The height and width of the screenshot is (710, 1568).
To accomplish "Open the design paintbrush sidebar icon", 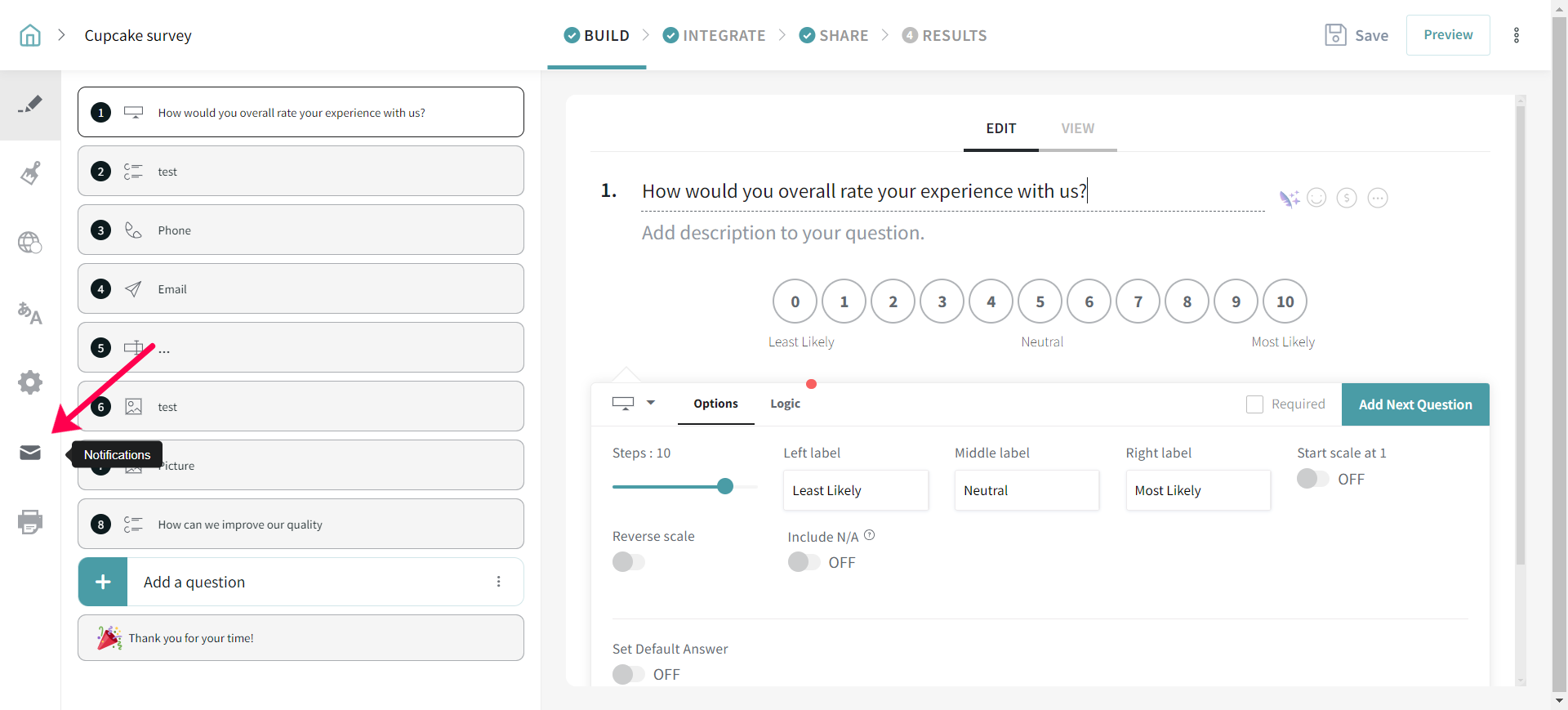I will click(x=30, y=173).
